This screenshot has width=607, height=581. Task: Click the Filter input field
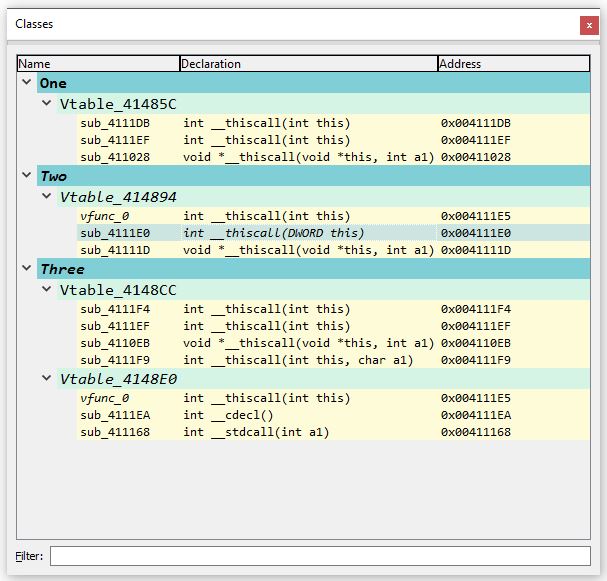[x=320, y=556]
